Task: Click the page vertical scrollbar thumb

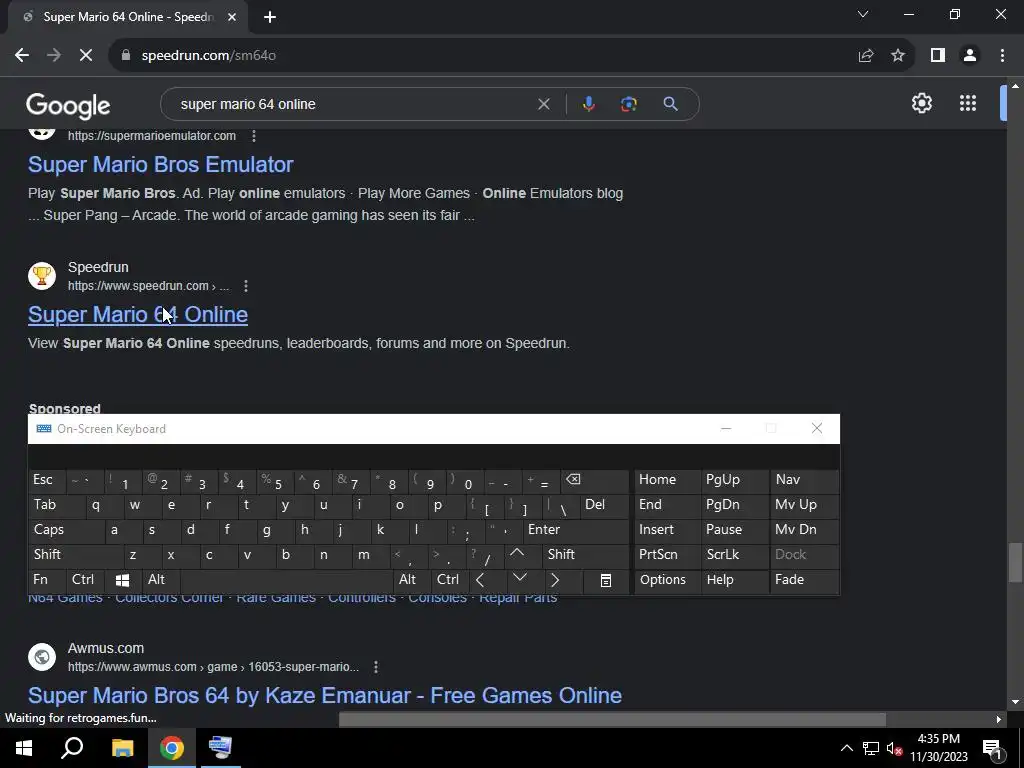Action: click(x=1015, y=562)
